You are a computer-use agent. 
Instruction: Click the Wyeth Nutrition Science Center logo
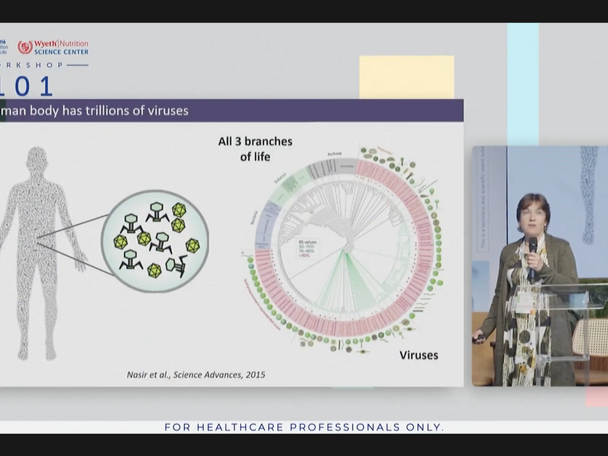[x=53, y=47]
